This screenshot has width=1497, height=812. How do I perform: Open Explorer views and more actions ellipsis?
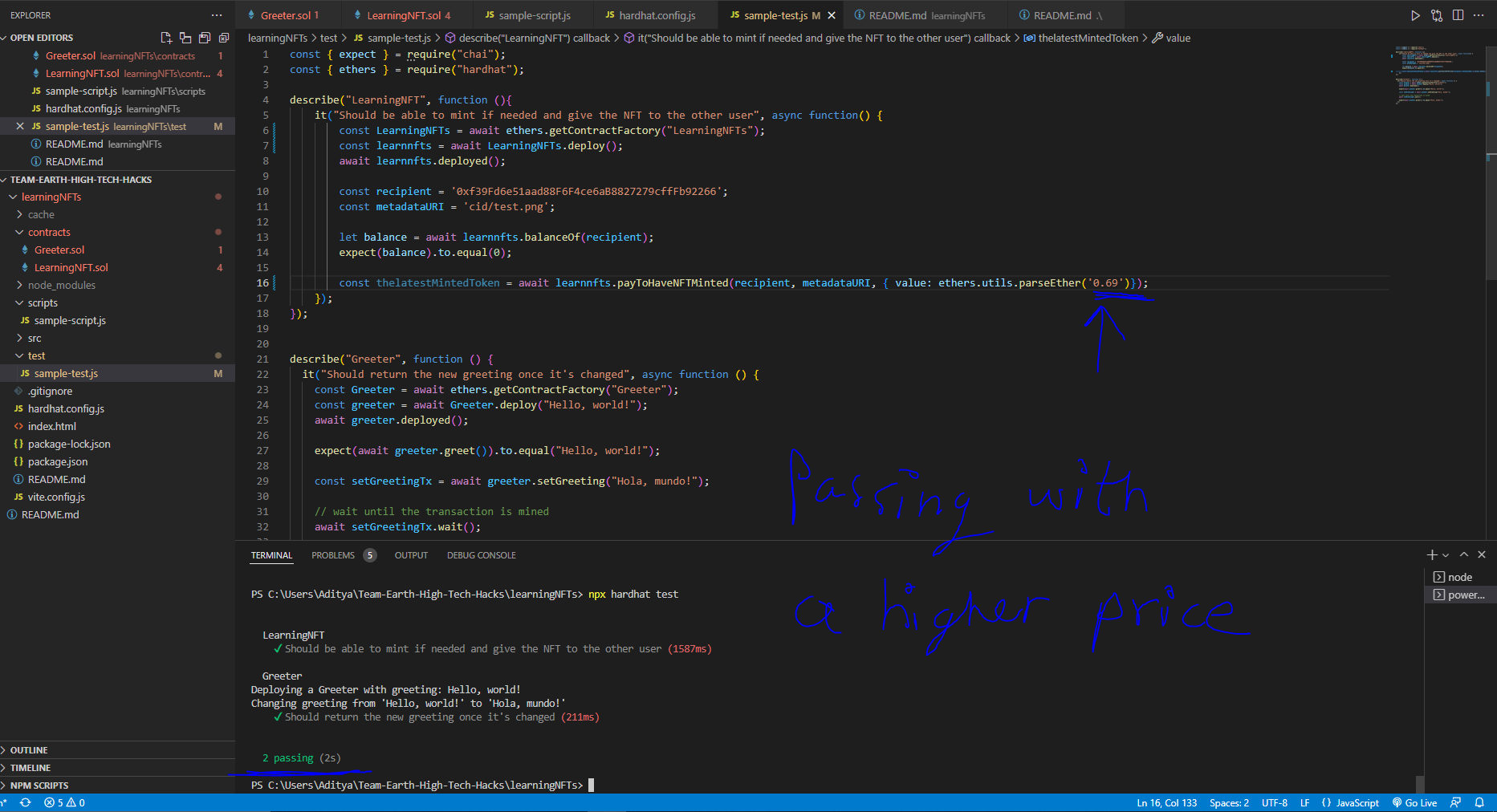coord(217,15)
